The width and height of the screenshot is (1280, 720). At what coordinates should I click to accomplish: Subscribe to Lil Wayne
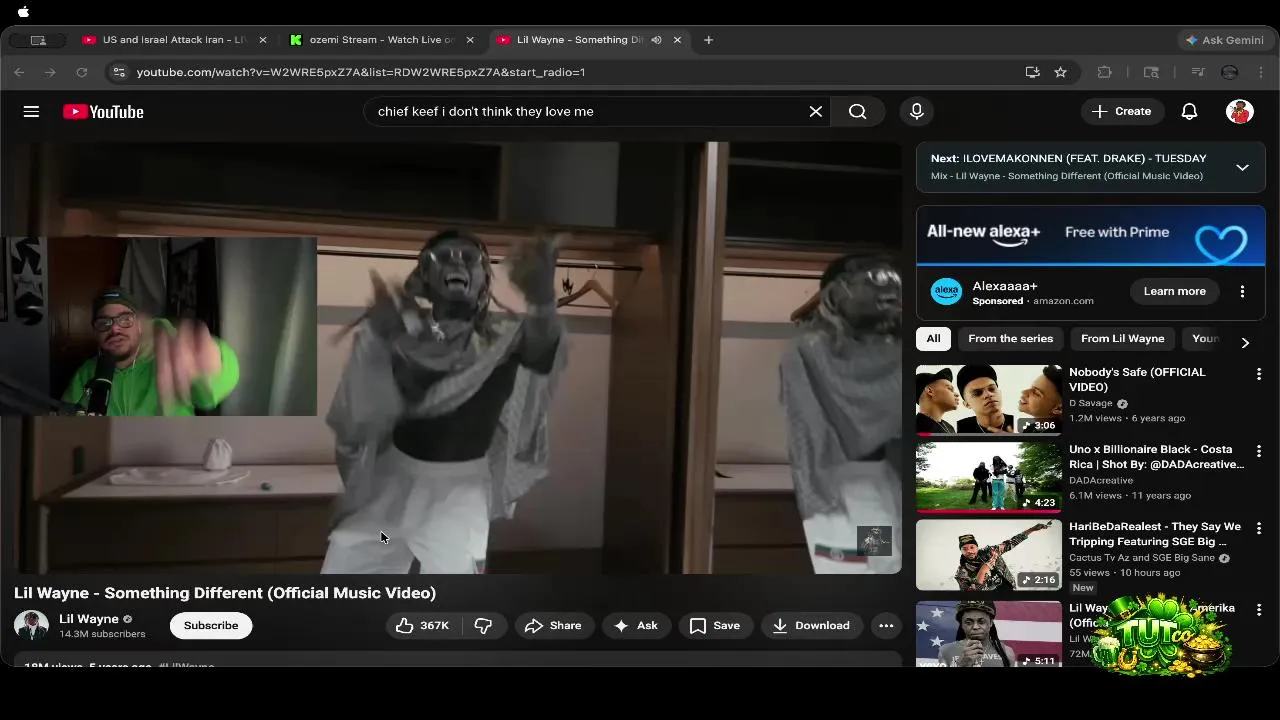(211, 625)
